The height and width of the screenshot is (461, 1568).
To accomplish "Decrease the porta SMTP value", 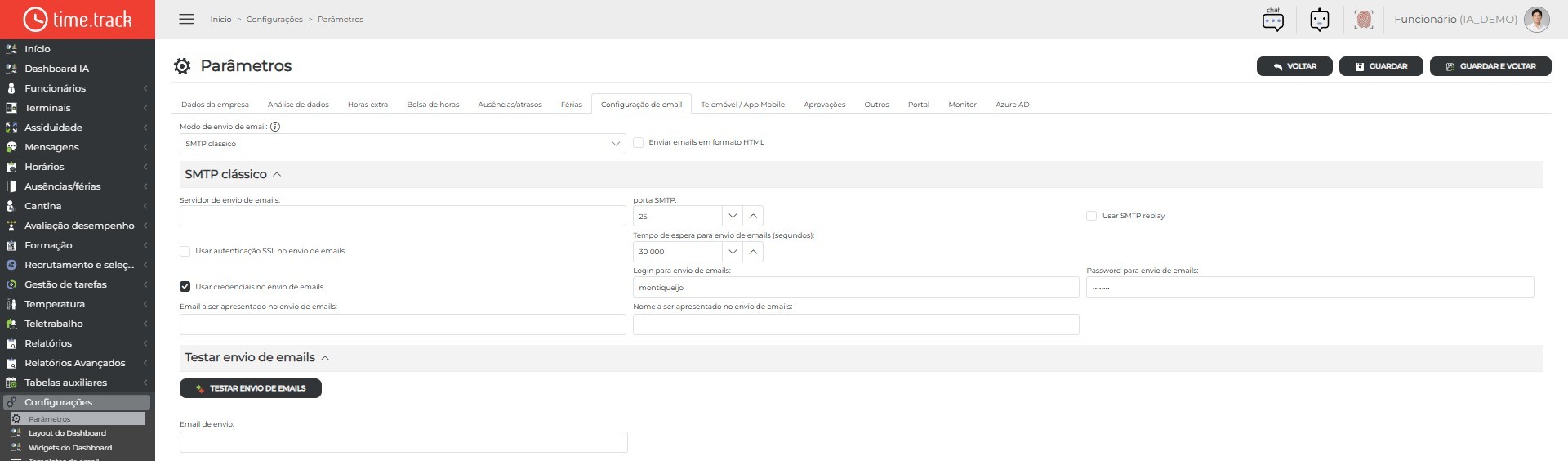I will point(733,217).
